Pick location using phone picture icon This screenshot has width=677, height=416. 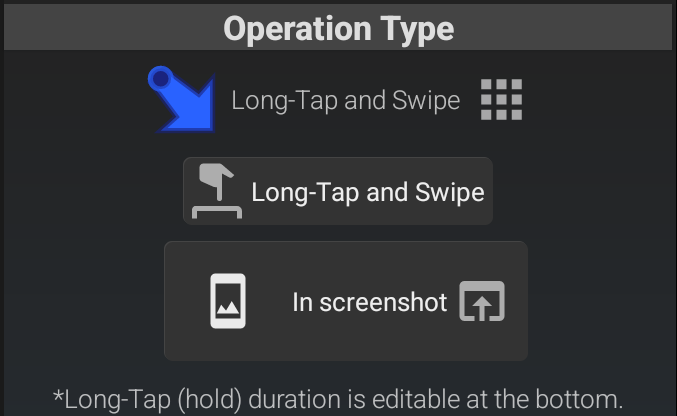[x=228, y=301]
